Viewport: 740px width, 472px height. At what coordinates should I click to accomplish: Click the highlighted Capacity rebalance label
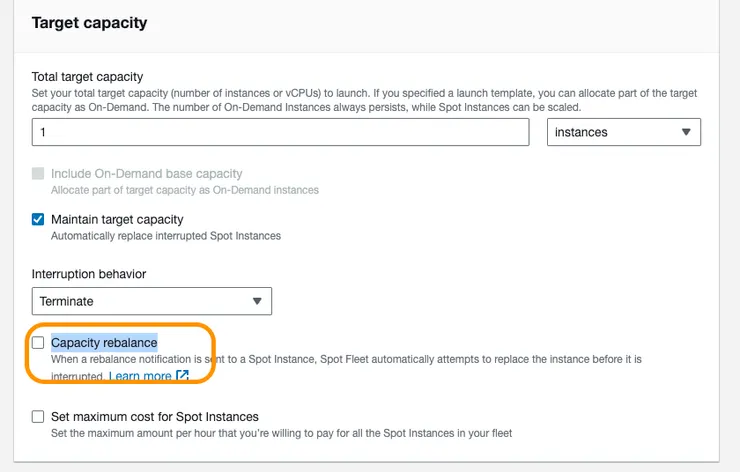click(x=104, y=343)
